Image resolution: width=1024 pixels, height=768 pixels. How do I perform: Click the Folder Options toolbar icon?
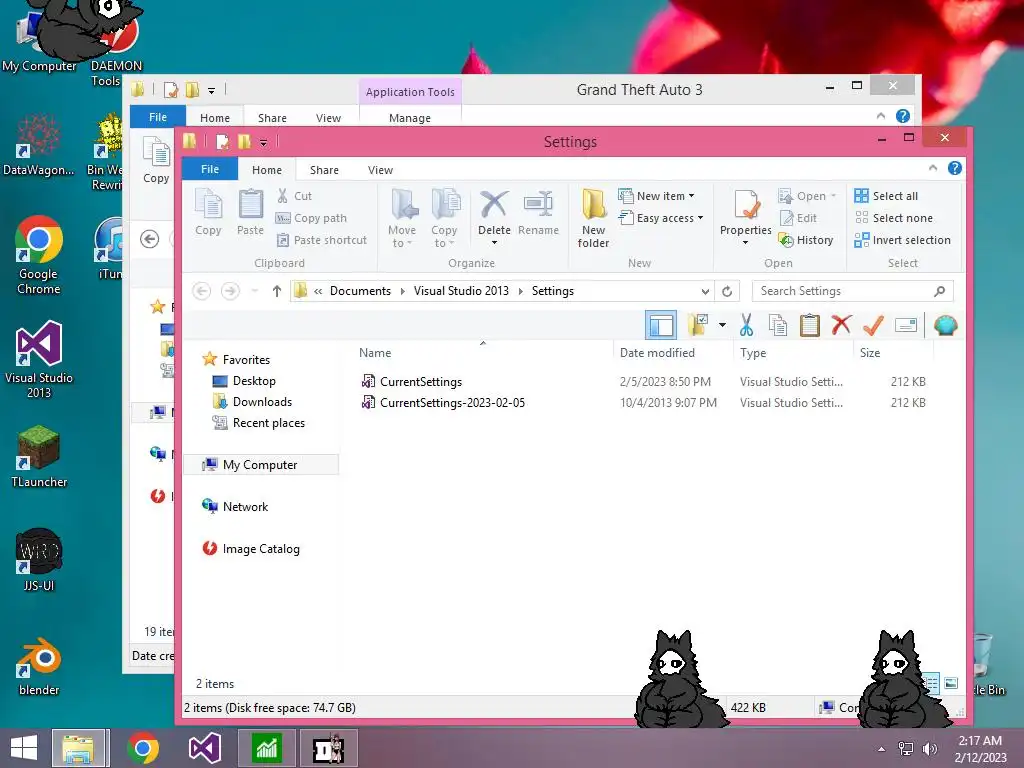click(x=697, y=325)
